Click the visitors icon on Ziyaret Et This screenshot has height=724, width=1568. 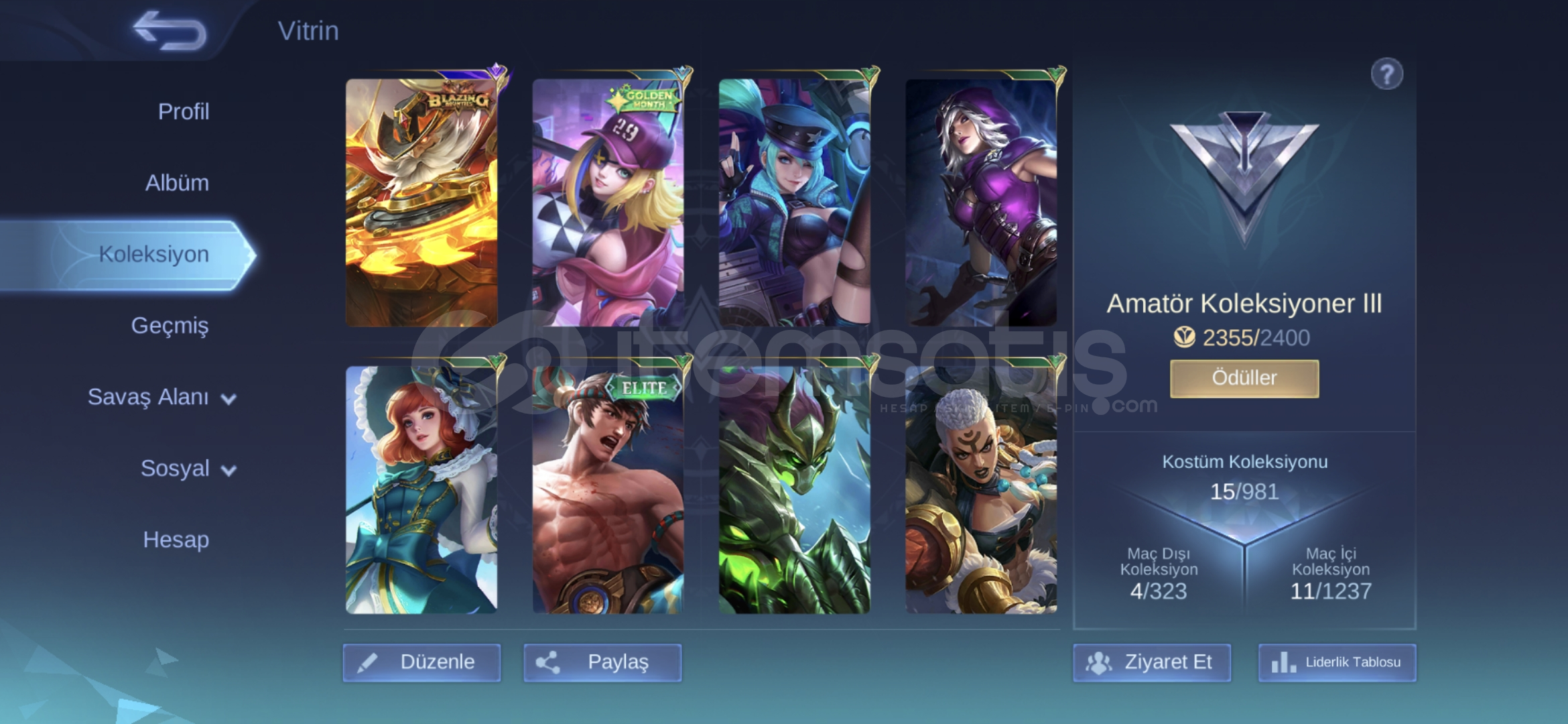click(x=1098, y=663)
